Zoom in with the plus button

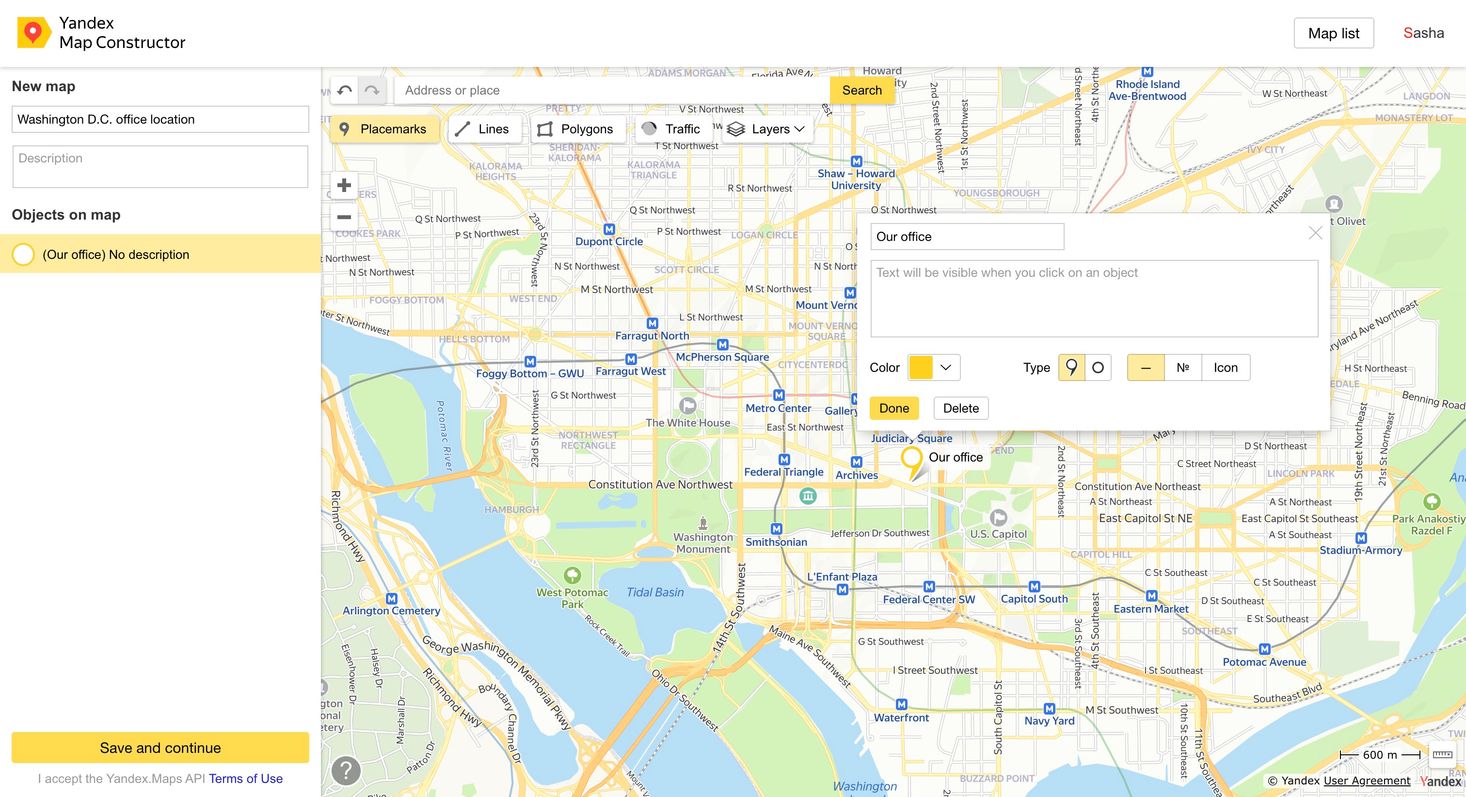point(344,185)
